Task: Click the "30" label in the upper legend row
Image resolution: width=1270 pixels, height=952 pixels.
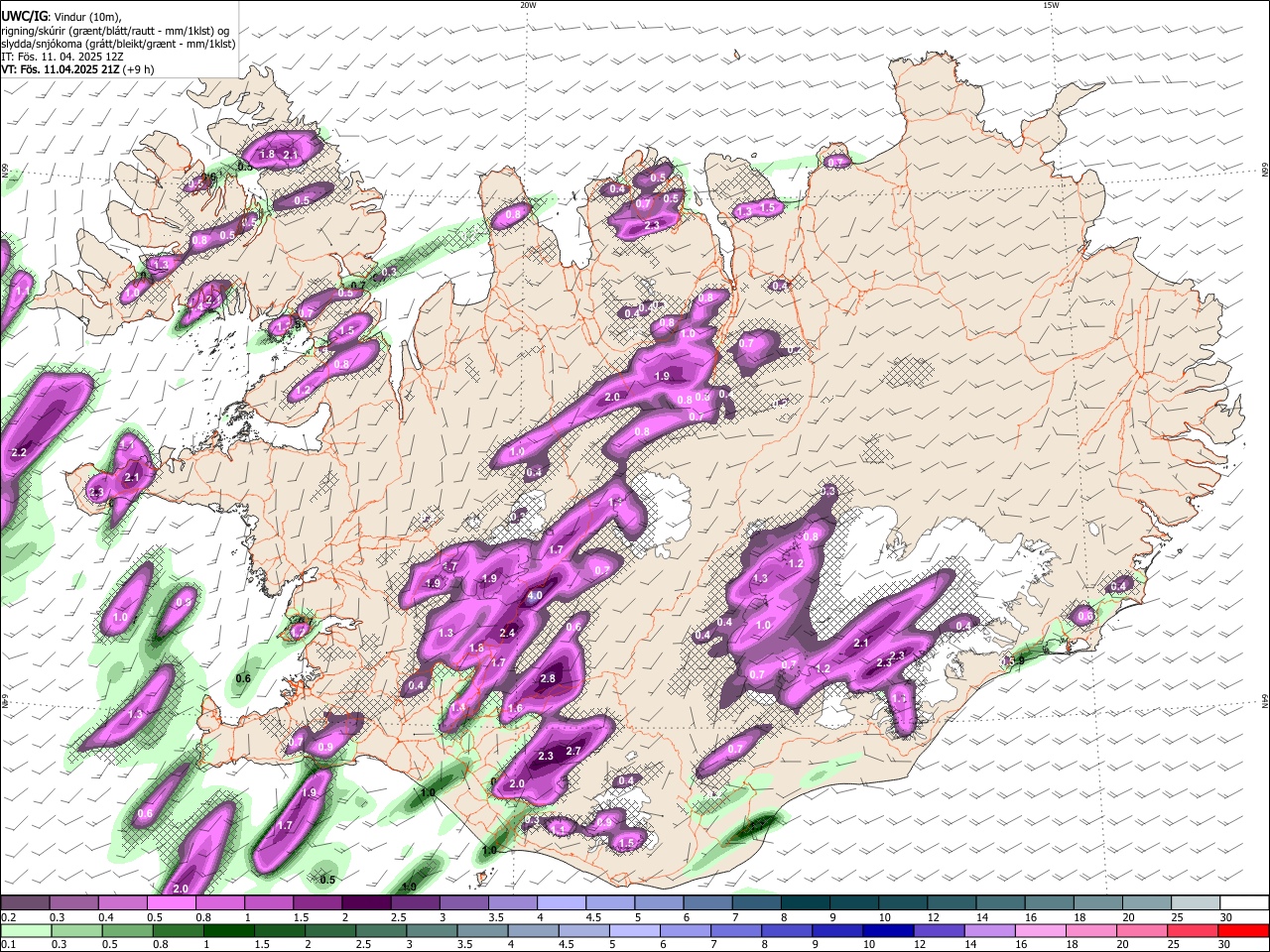Action: coord(1226,917)
